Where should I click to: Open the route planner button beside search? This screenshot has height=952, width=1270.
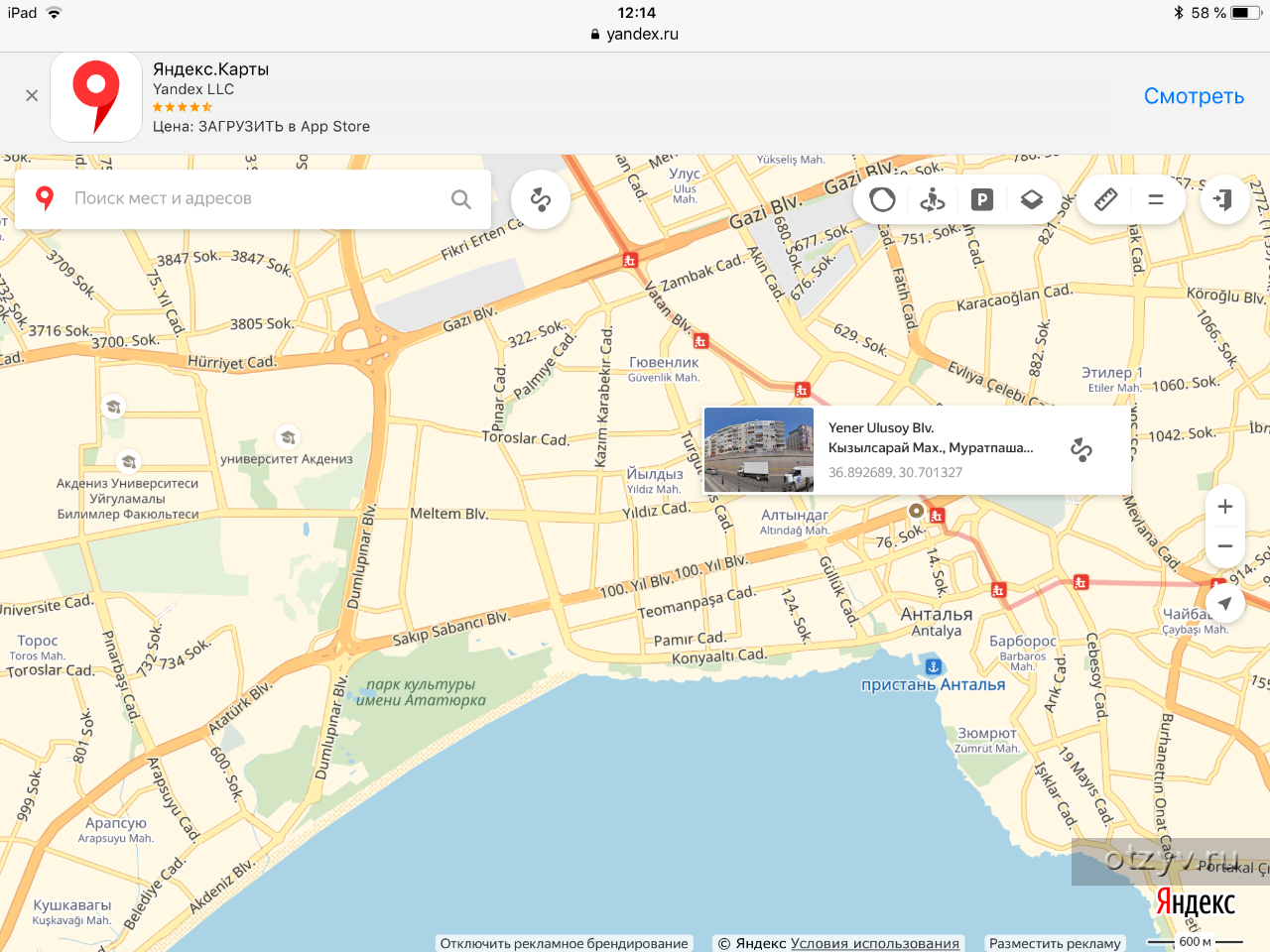541,199
